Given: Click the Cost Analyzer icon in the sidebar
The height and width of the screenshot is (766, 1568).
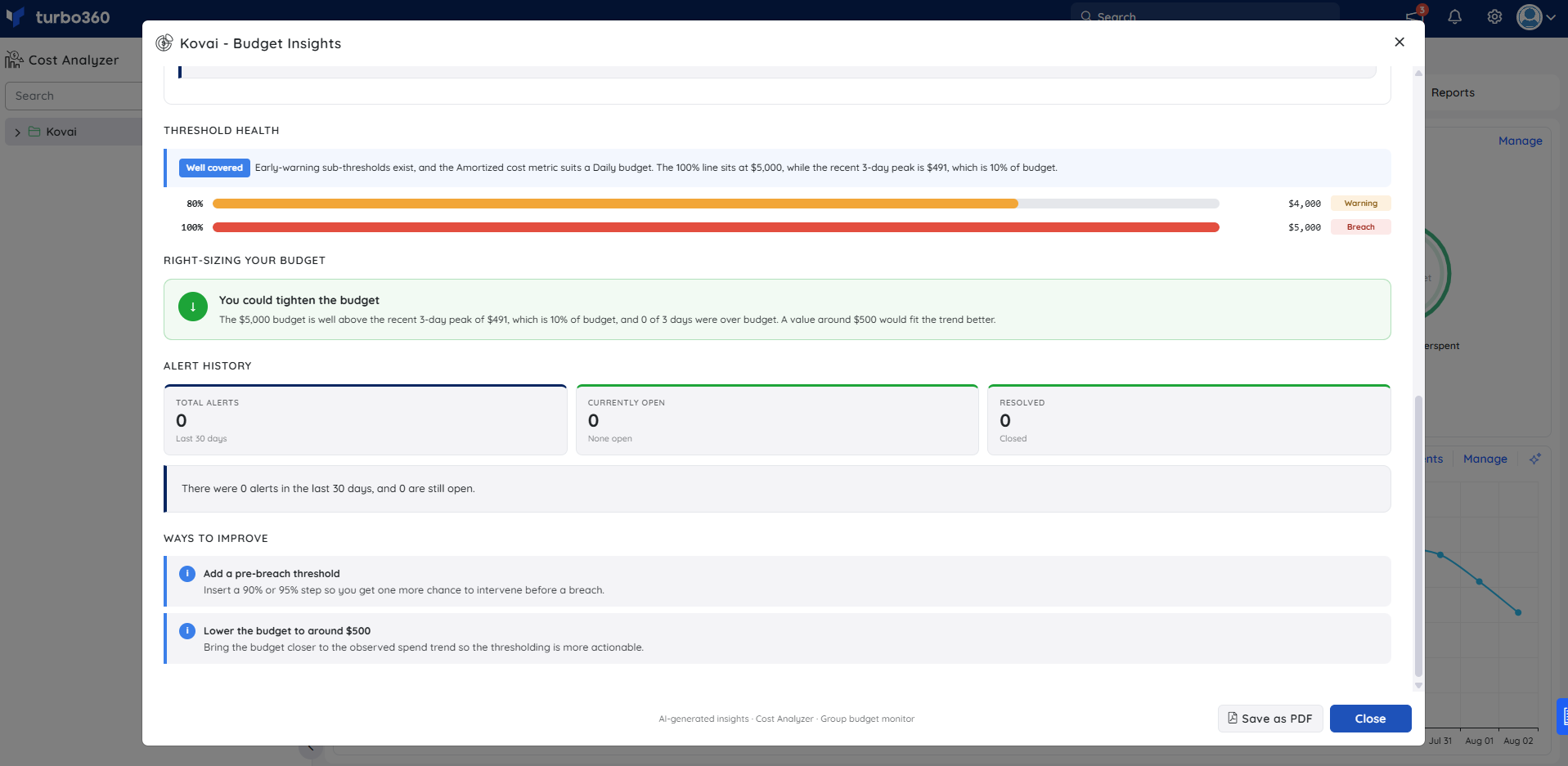Looking at the screenshot, I should [x=14, y=60].
